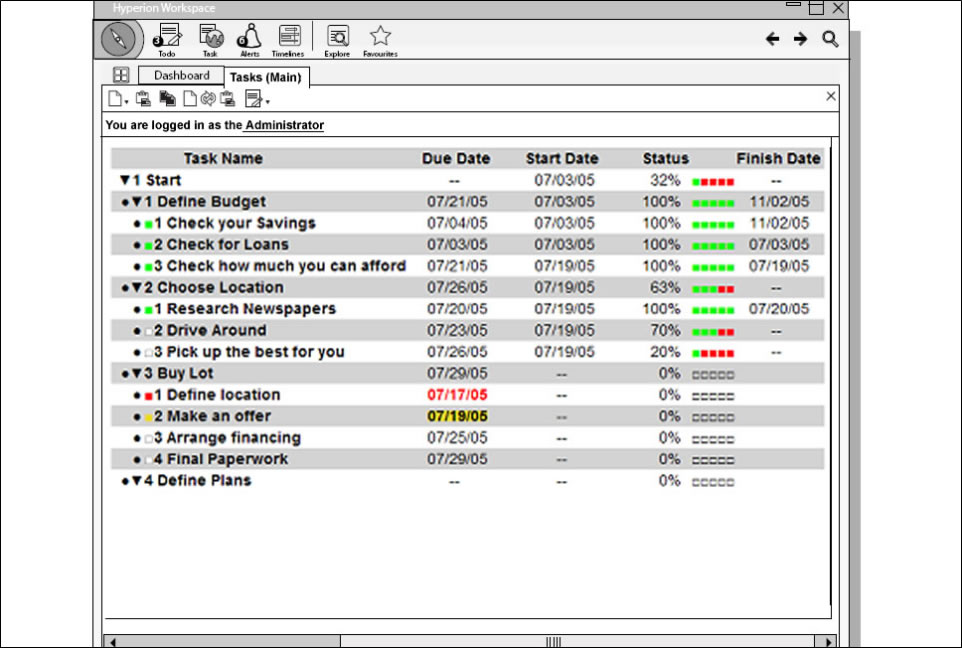The image size is (962, 648).
Task: Click the Task Name column header
Action: tap(223, 158)
